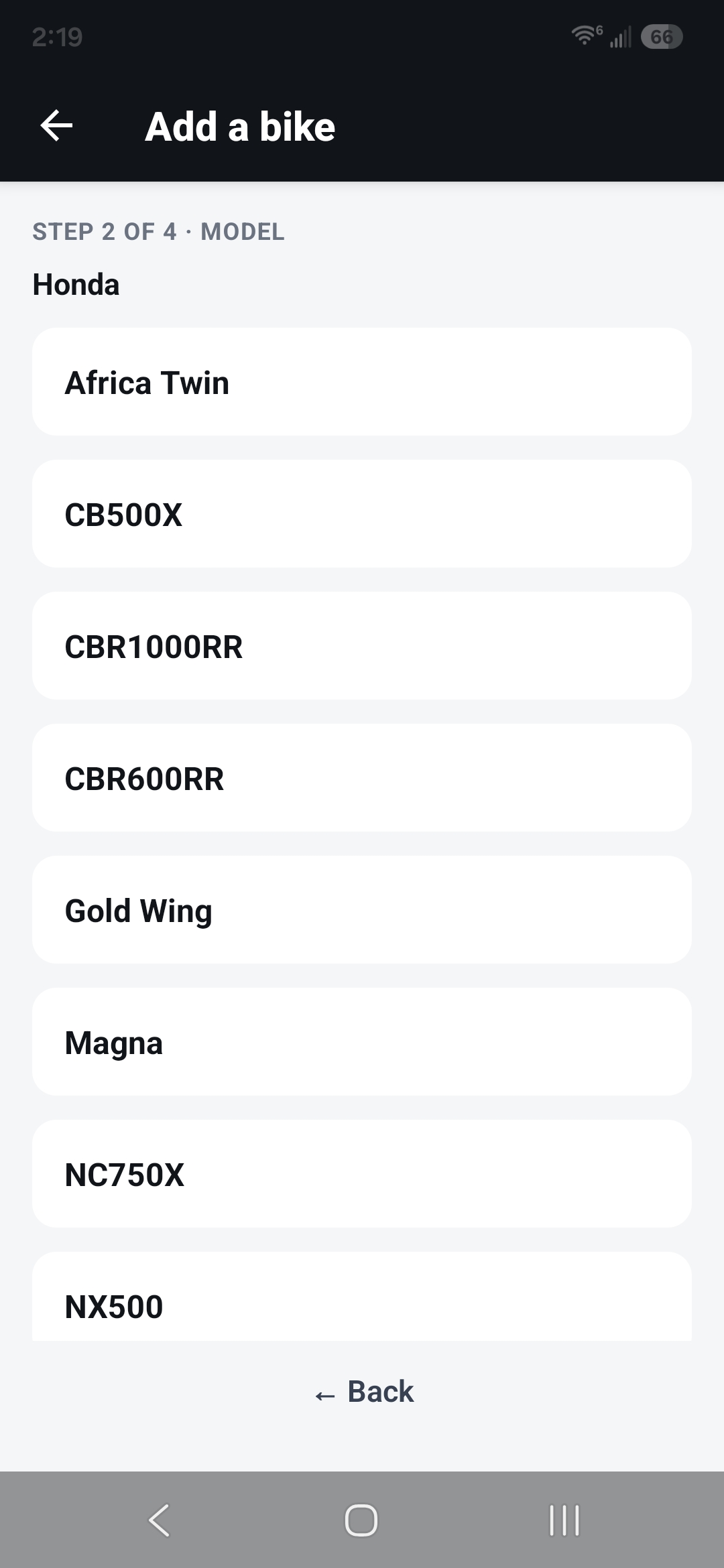The height and width of the screenshot is (1568, 724).
Task: Choose the Gold Wing model
Action: click(362, 910)
